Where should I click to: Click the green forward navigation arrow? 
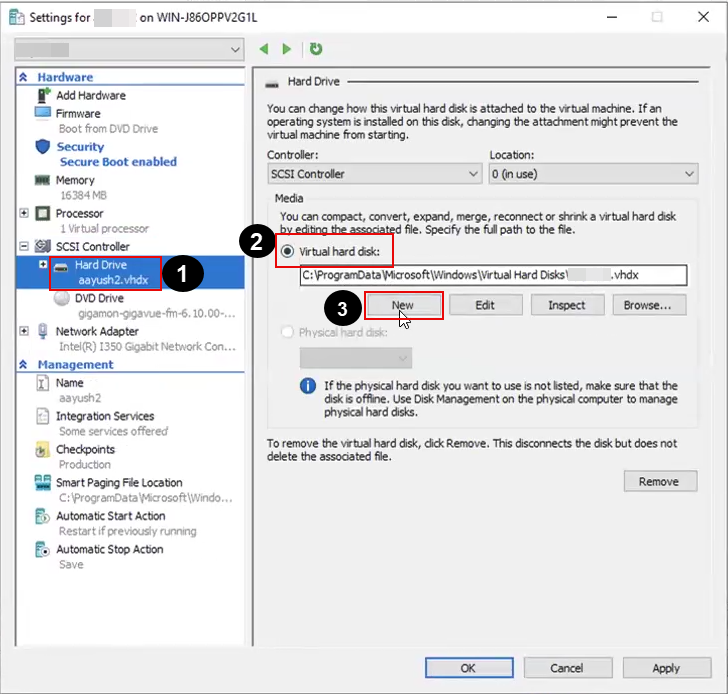click(x=287, y=49)
